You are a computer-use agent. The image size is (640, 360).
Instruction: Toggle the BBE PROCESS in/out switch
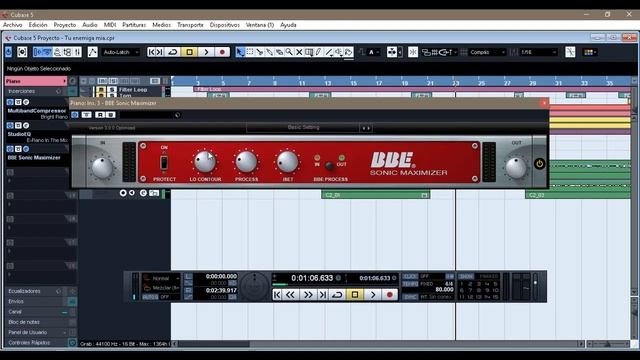pyautogui.click(x=329, y=166)
